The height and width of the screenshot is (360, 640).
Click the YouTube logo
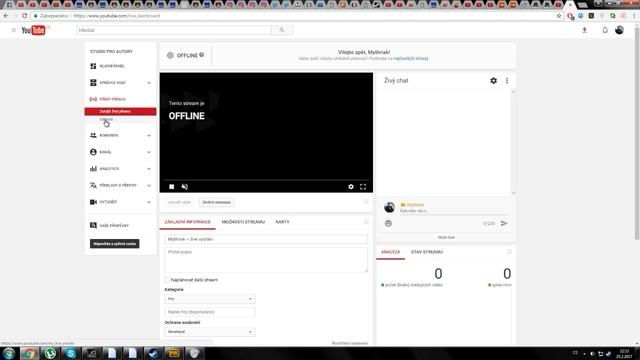click(x=33, y=30)
